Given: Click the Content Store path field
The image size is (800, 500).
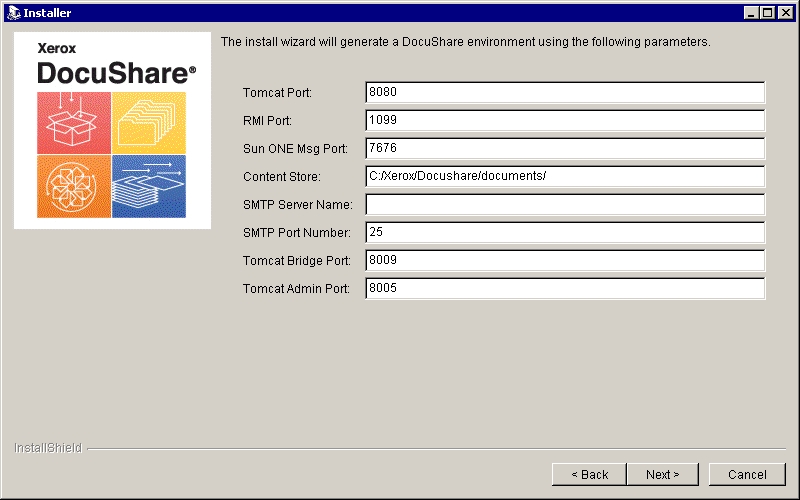Looking at the screenshot, I should point(565,177).
